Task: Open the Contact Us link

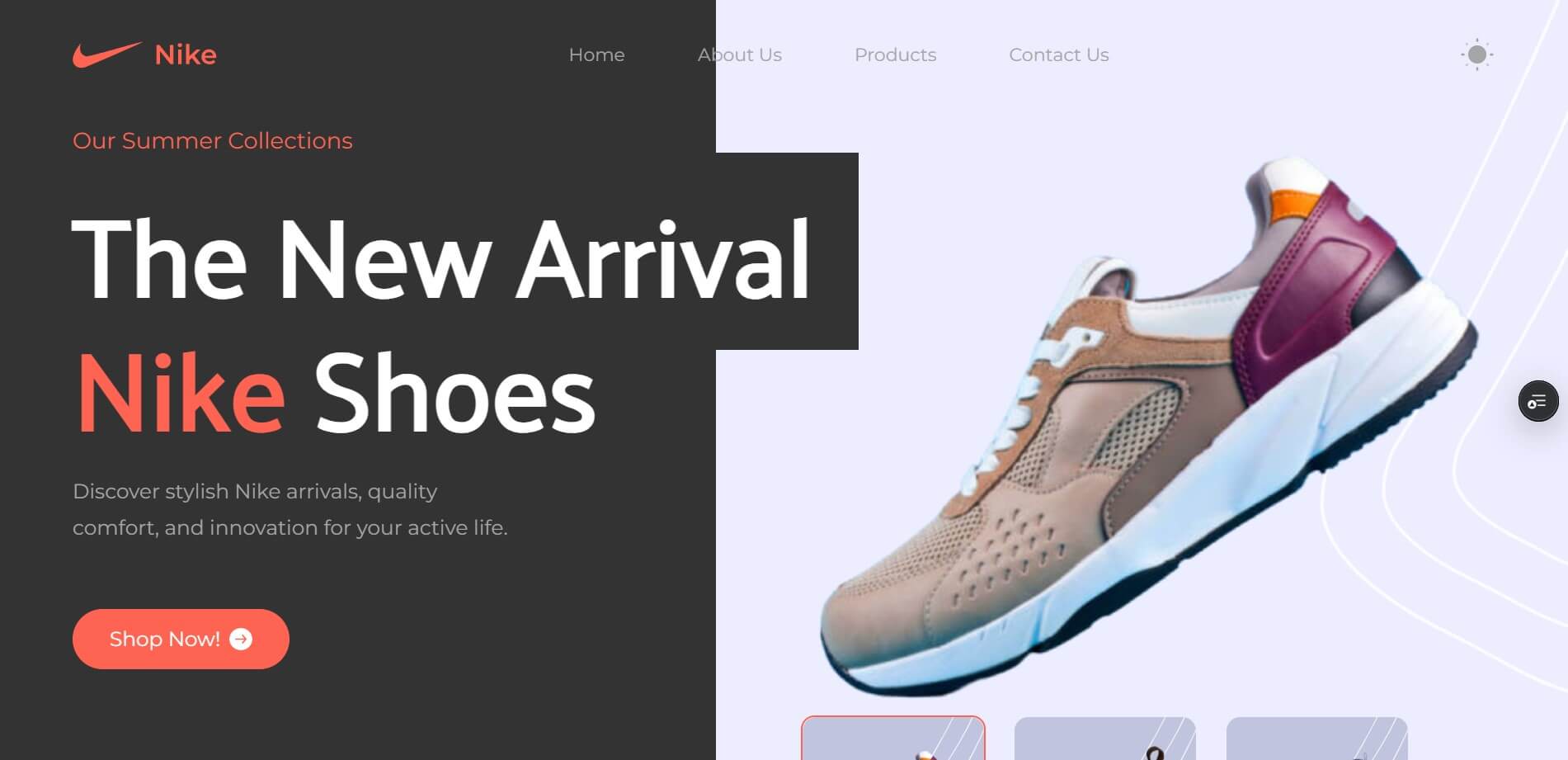Action: click(1058, 54)
